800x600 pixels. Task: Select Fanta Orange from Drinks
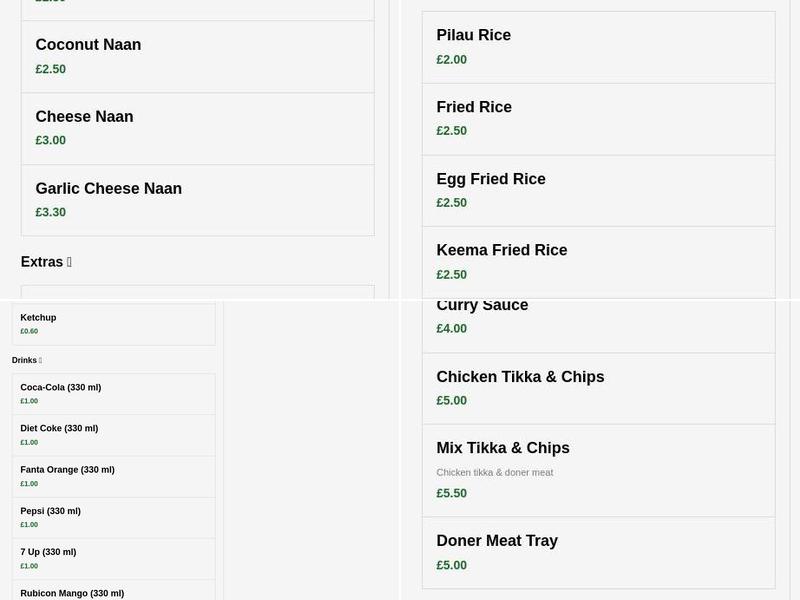pyautogui.click(x=113, y=476)
